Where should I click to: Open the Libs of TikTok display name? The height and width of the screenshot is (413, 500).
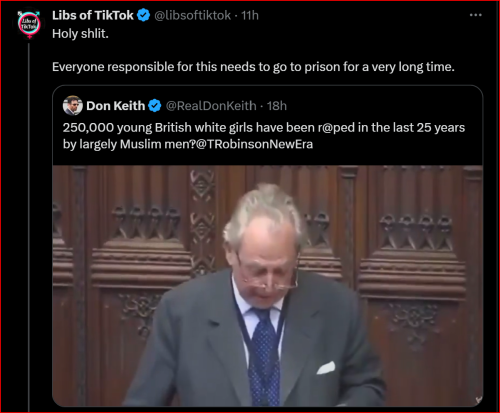tap(93, 15)
